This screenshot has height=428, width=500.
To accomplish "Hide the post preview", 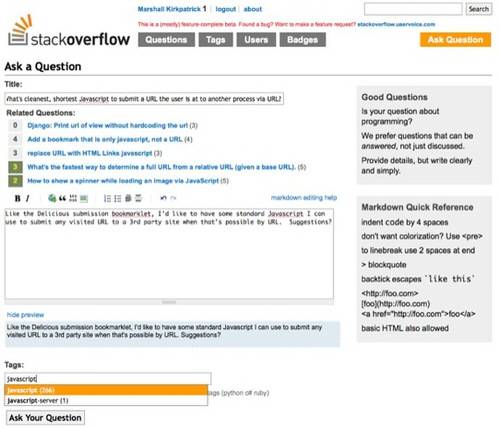I will click(x=25, y=315).
